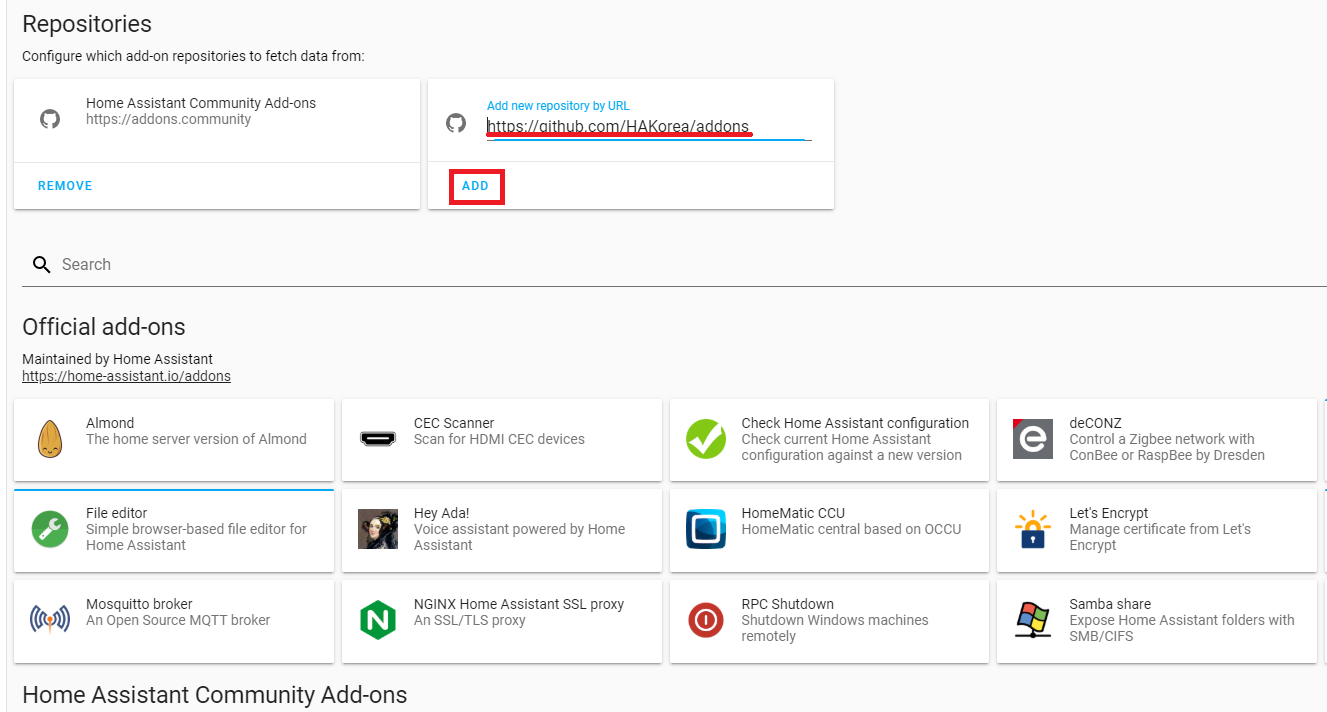Open the File editor add-on title
Viewport: 1327px width, 712px height.
click(x=117, y=513)
